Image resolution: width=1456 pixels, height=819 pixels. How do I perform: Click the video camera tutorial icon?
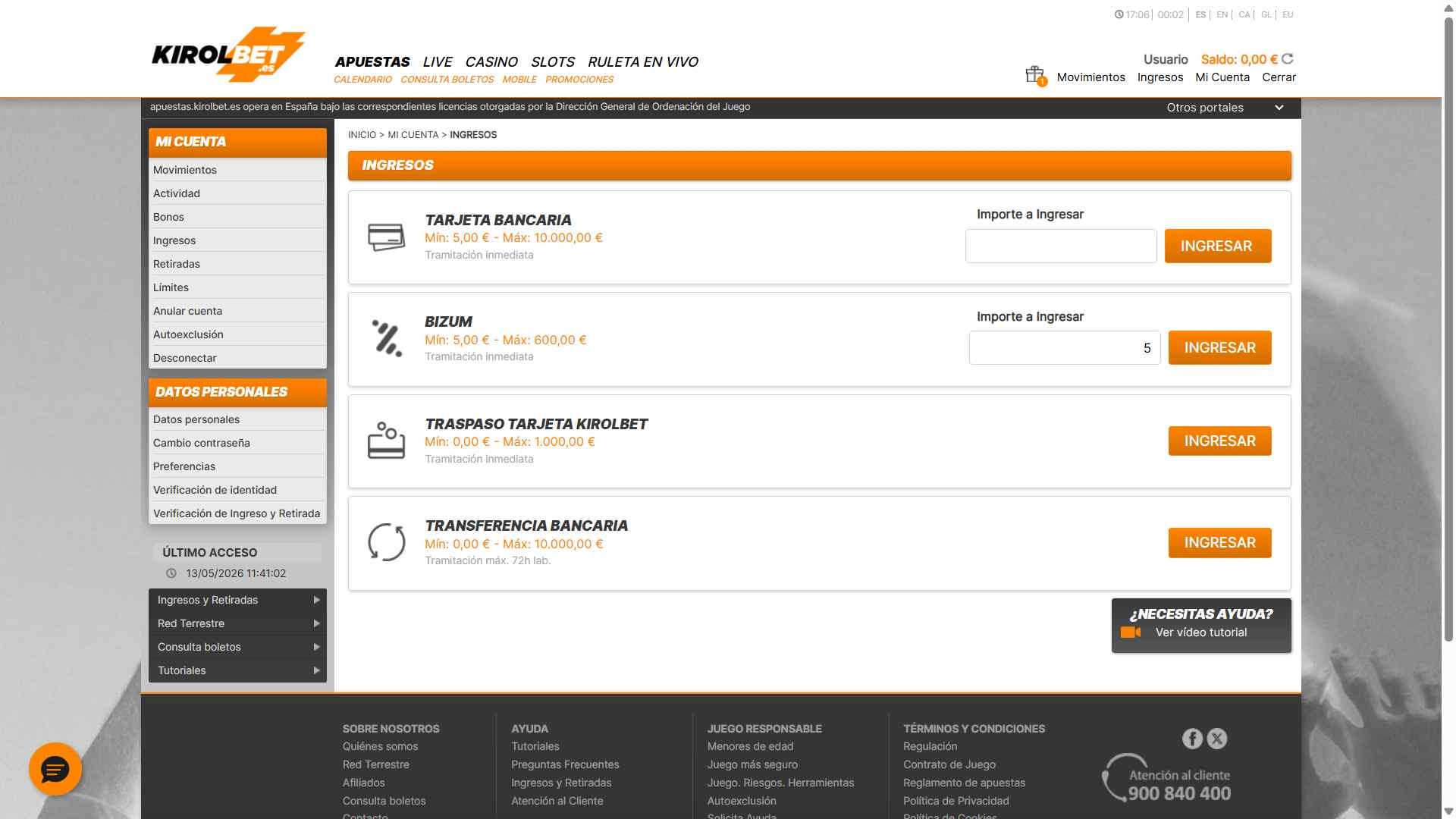[1131, 632]
